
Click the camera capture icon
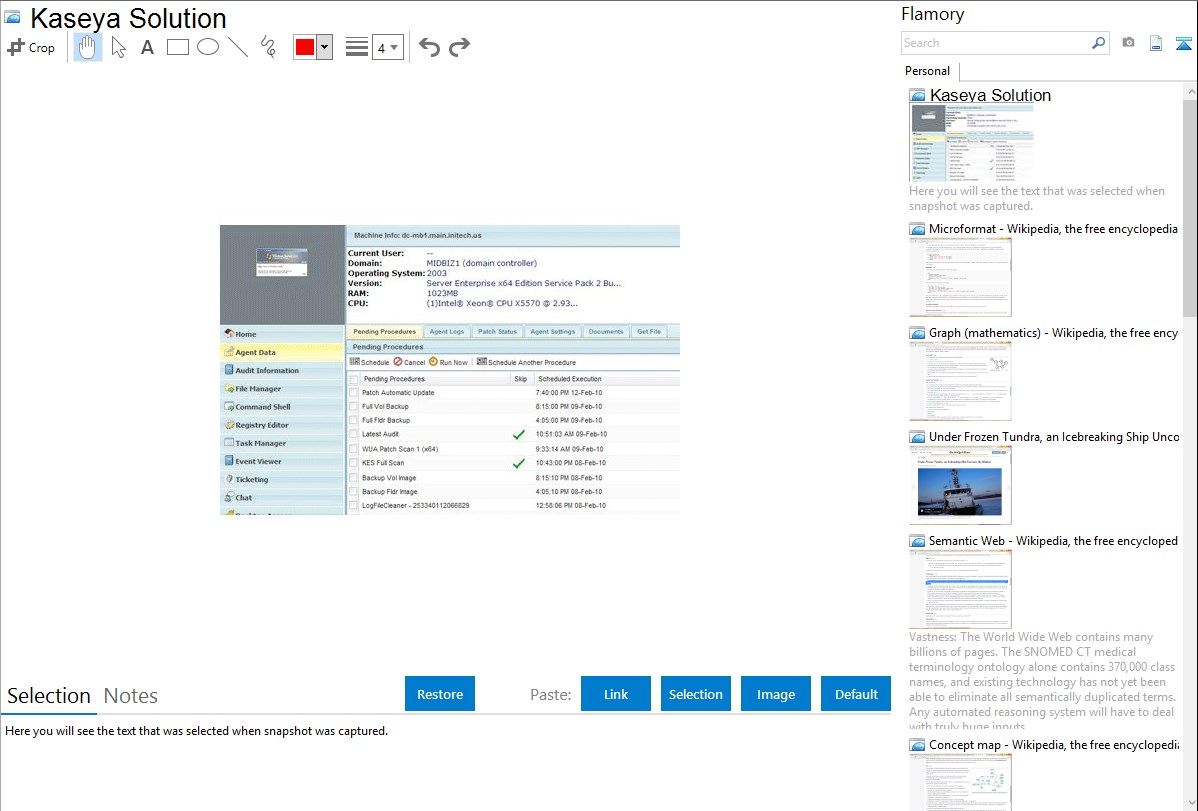click(x=1128, y=43)
